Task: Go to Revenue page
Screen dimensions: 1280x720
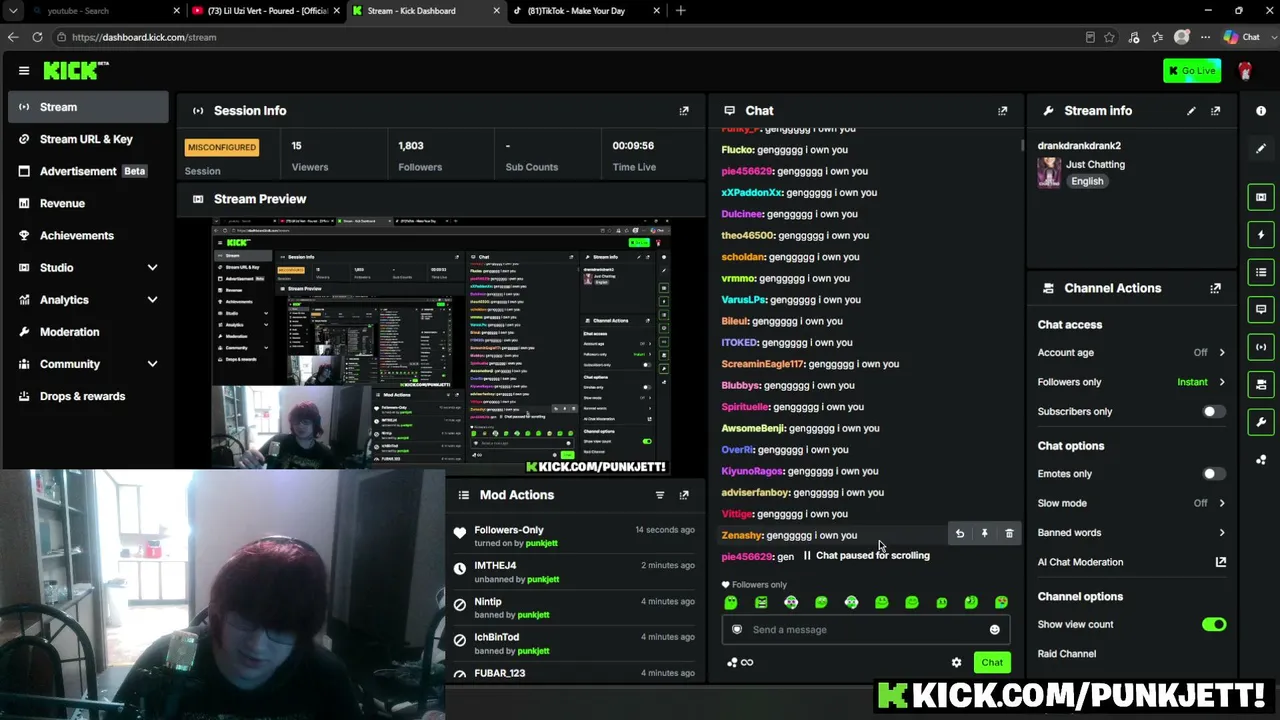Action: (x=88, y=203)
